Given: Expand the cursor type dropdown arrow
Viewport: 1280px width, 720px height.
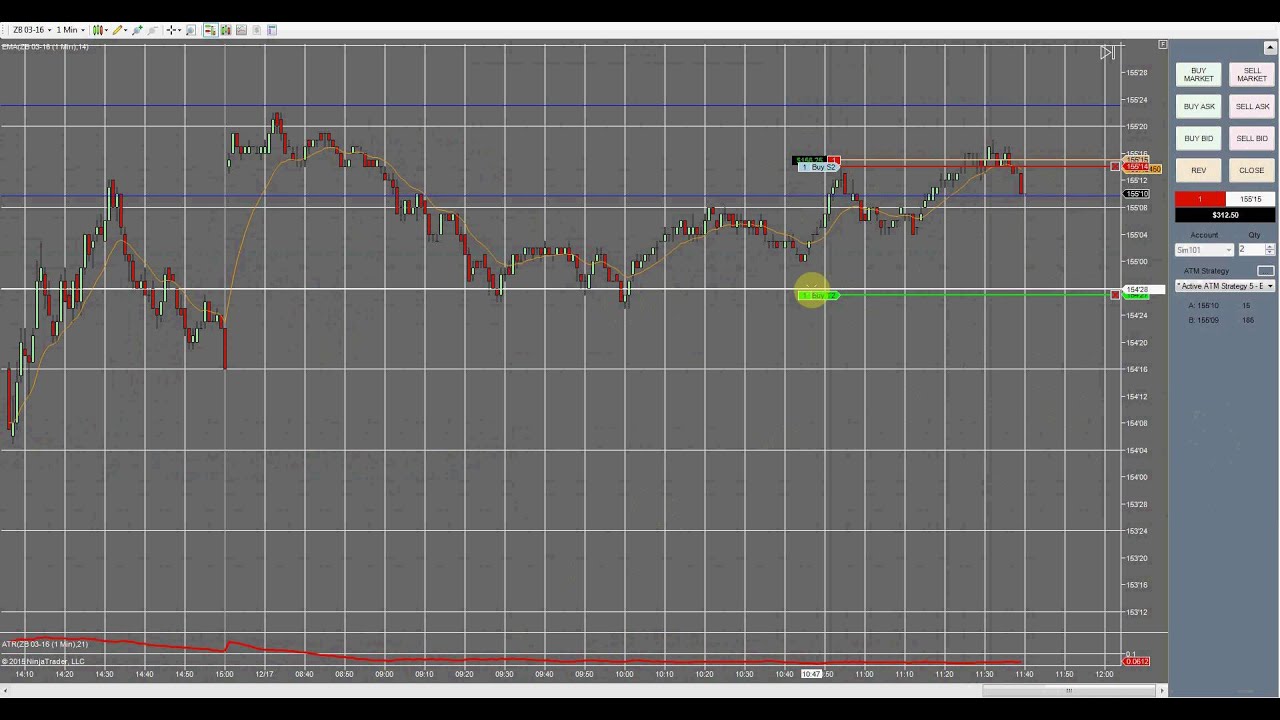Looking at the screenshot, I should click(179, 30).
